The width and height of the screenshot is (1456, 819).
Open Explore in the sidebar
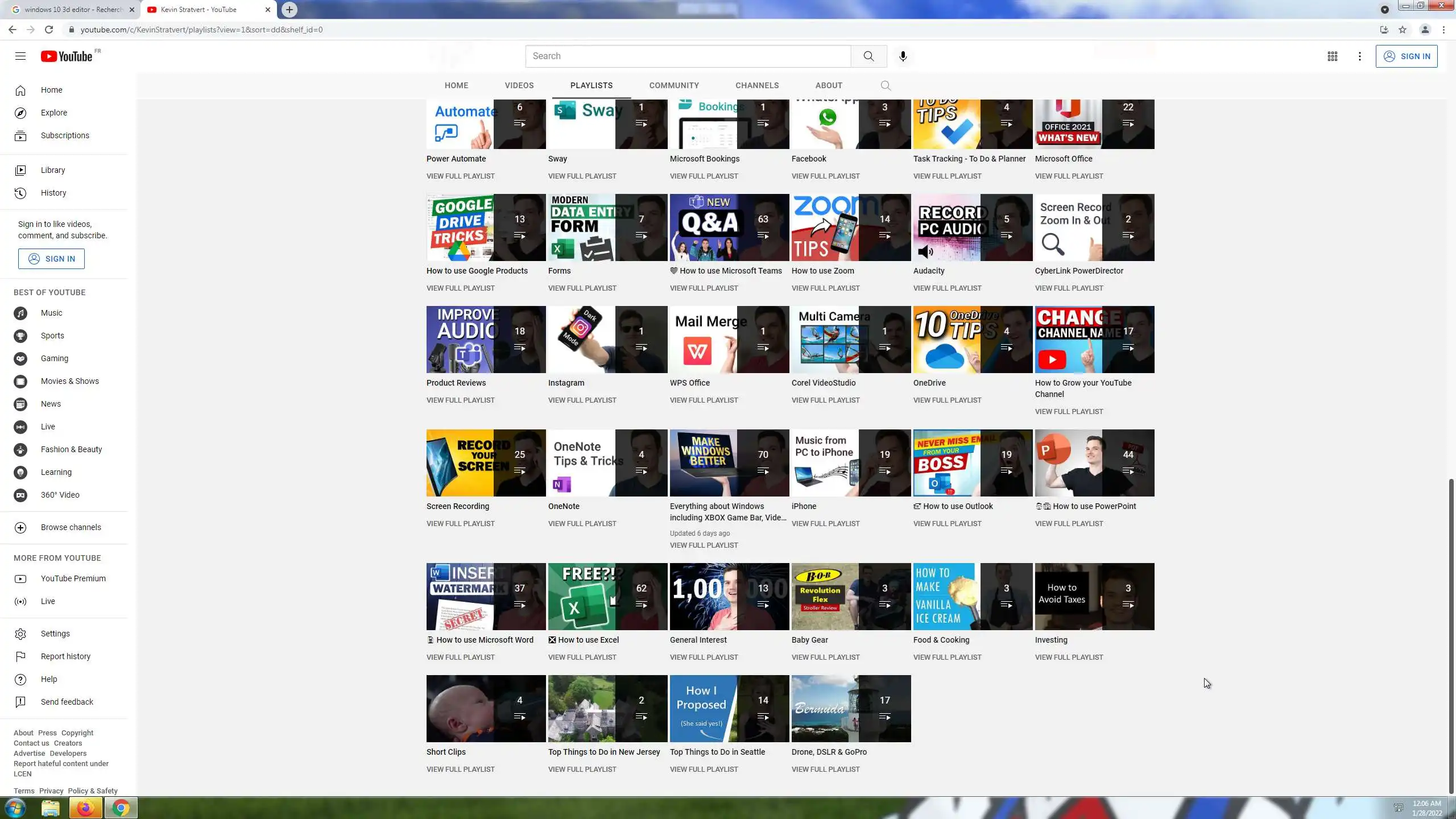(x=53, y=113)
